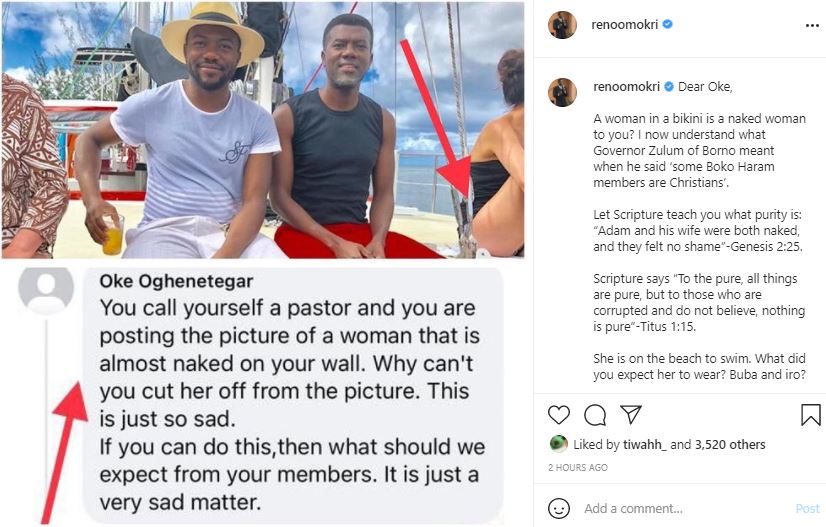The width and height of the screenshot is (826, 527).
Task: Open the emoji picker smiley icon
Action: click(560, 508)
